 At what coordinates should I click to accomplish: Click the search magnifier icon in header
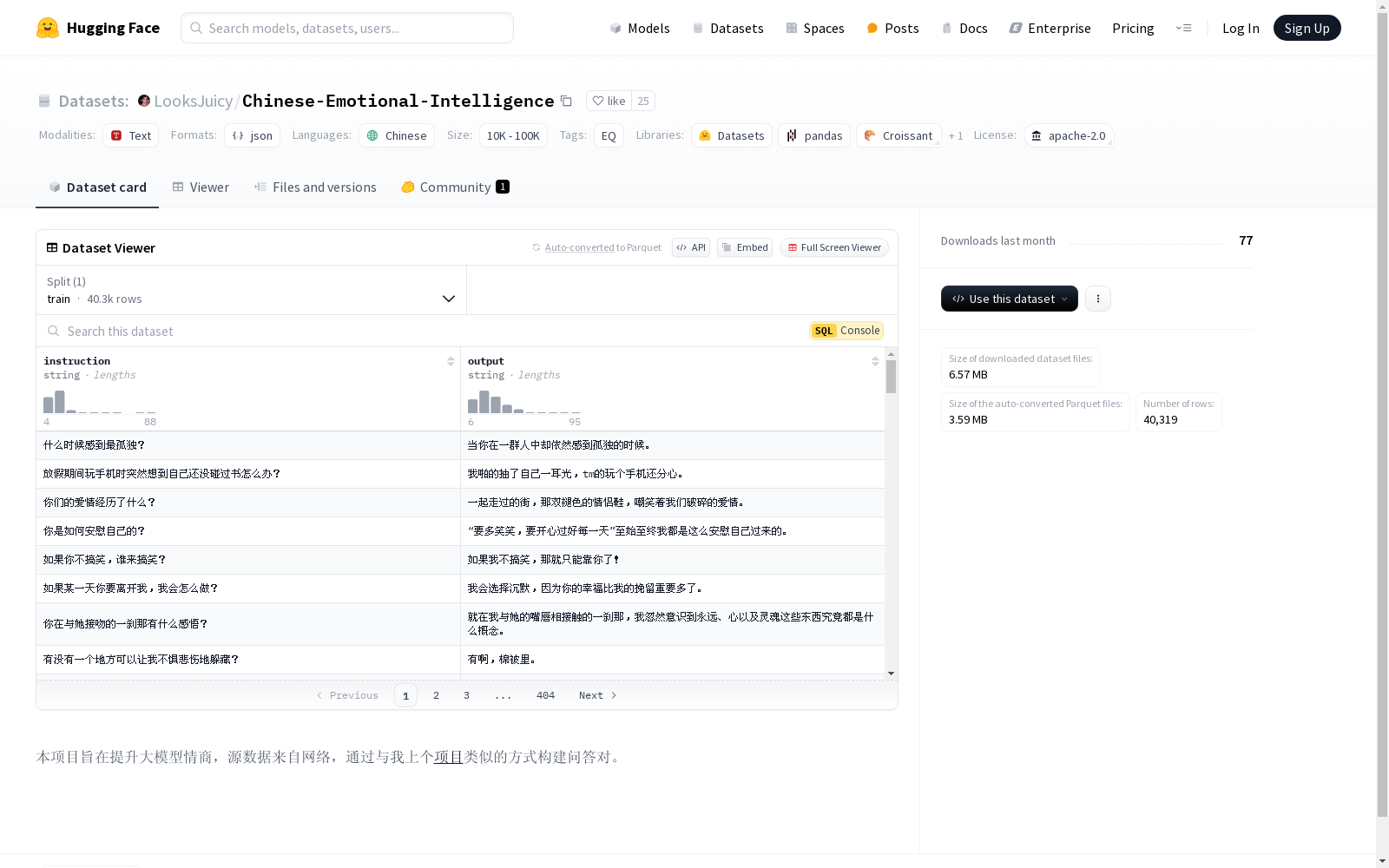coord(196,28)
